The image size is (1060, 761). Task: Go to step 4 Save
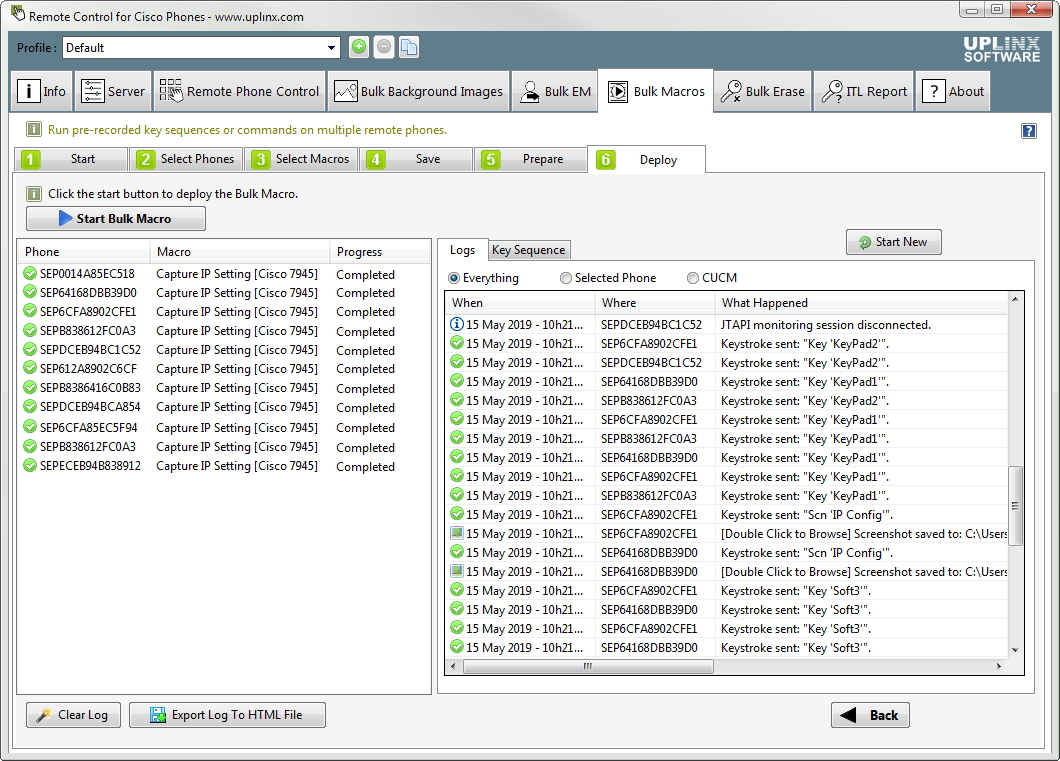(416, 159)
